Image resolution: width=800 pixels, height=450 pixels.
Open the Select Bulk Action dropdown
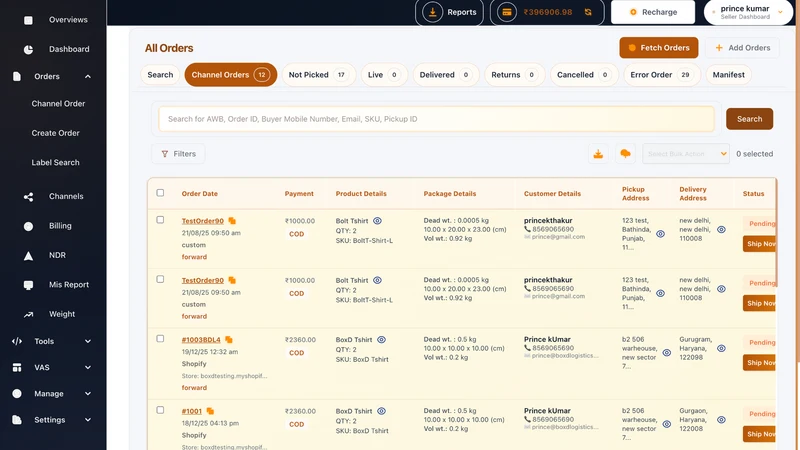(686, 154)
